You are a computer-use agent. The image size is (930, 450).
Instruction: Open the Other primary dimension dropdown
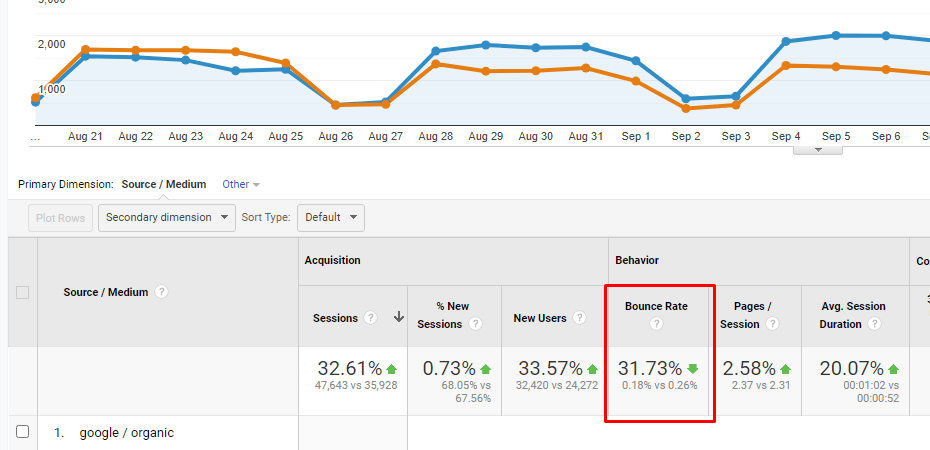pyautogui.click(x=240, y=184)
